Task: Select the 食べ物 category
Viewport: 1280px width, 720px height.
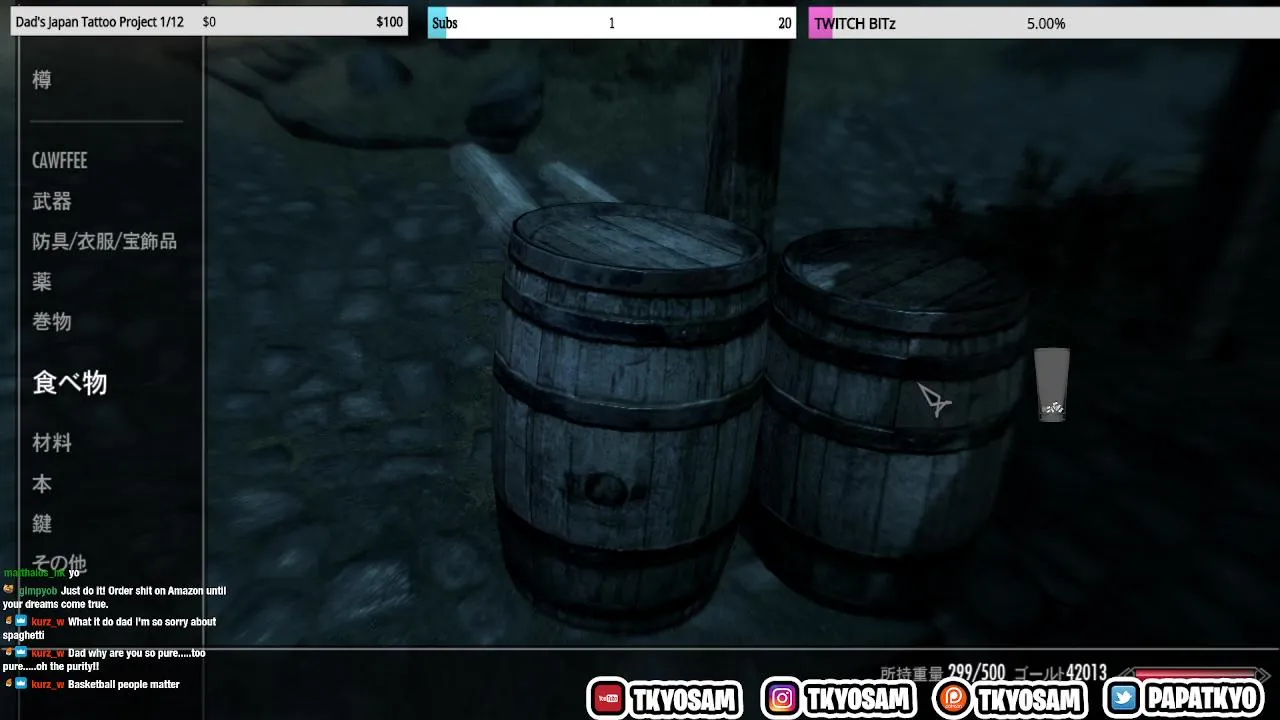Action: [x=70, y=382]
